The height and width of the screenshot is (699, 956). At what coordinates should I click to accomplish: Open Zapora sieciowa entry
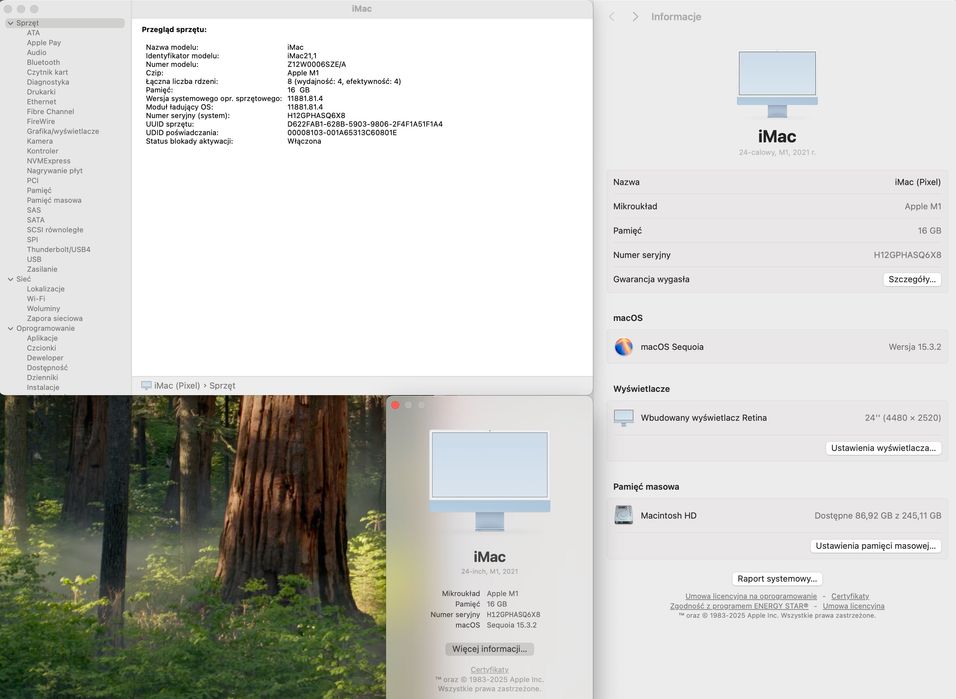pyautogui.click(x=54, y=318)
